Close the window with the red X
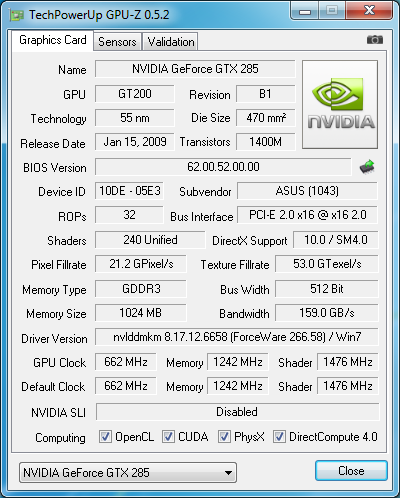Image resolution: width=400 pixels, height=498 pixels. 369,11
